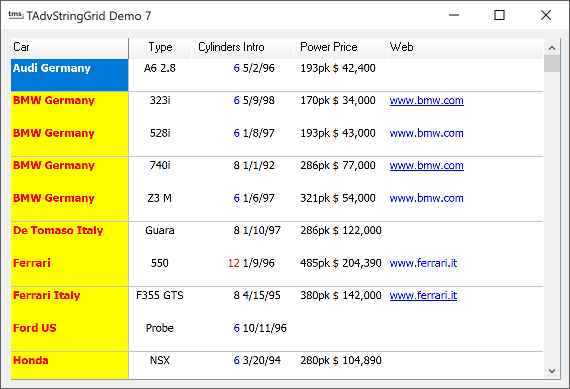Image resolution: width=570 pixels, height=389 pixels.
Task: Select the Ferrari cell in the 550 row
Action: pyautogui.click(x=69, y=270)
